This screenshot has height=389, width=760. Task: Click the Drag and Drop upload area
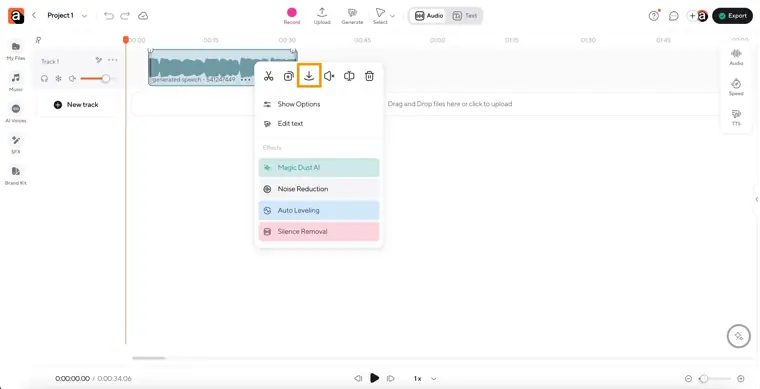tap(449, 104)
